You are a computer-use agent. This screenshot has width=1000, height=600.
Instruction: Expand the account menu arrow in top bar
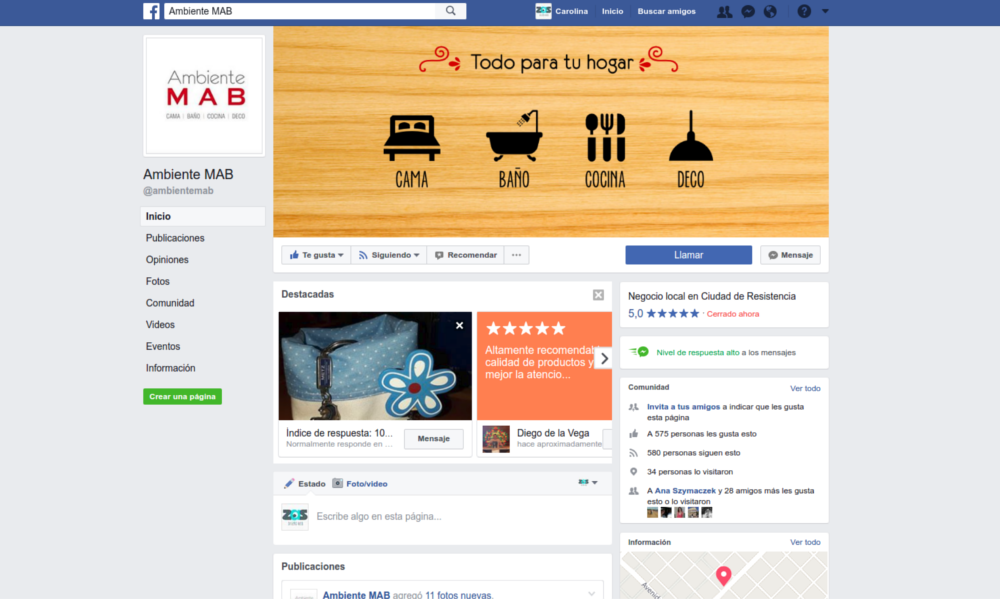coord(825,11)
